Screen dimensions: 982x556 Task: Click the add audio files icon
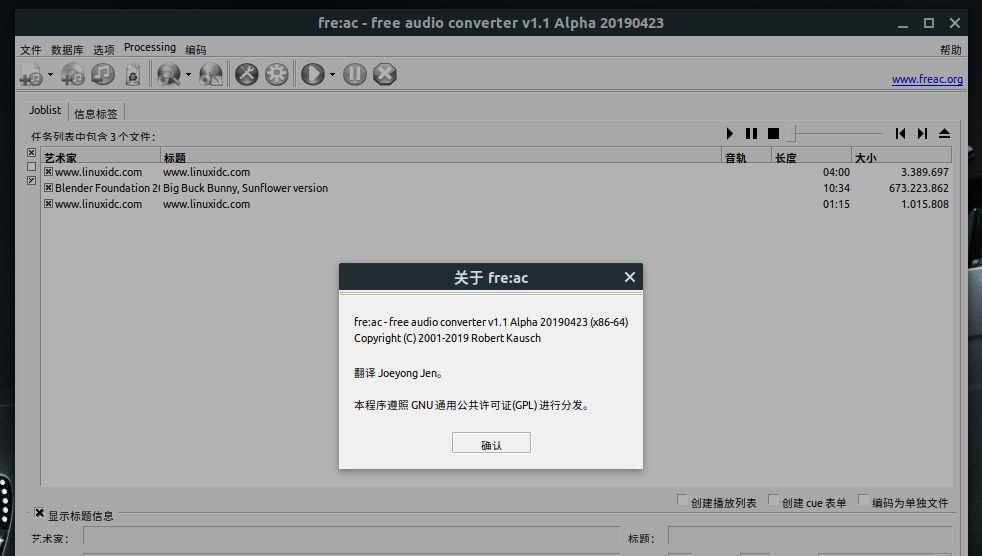[x=31, y=75]
